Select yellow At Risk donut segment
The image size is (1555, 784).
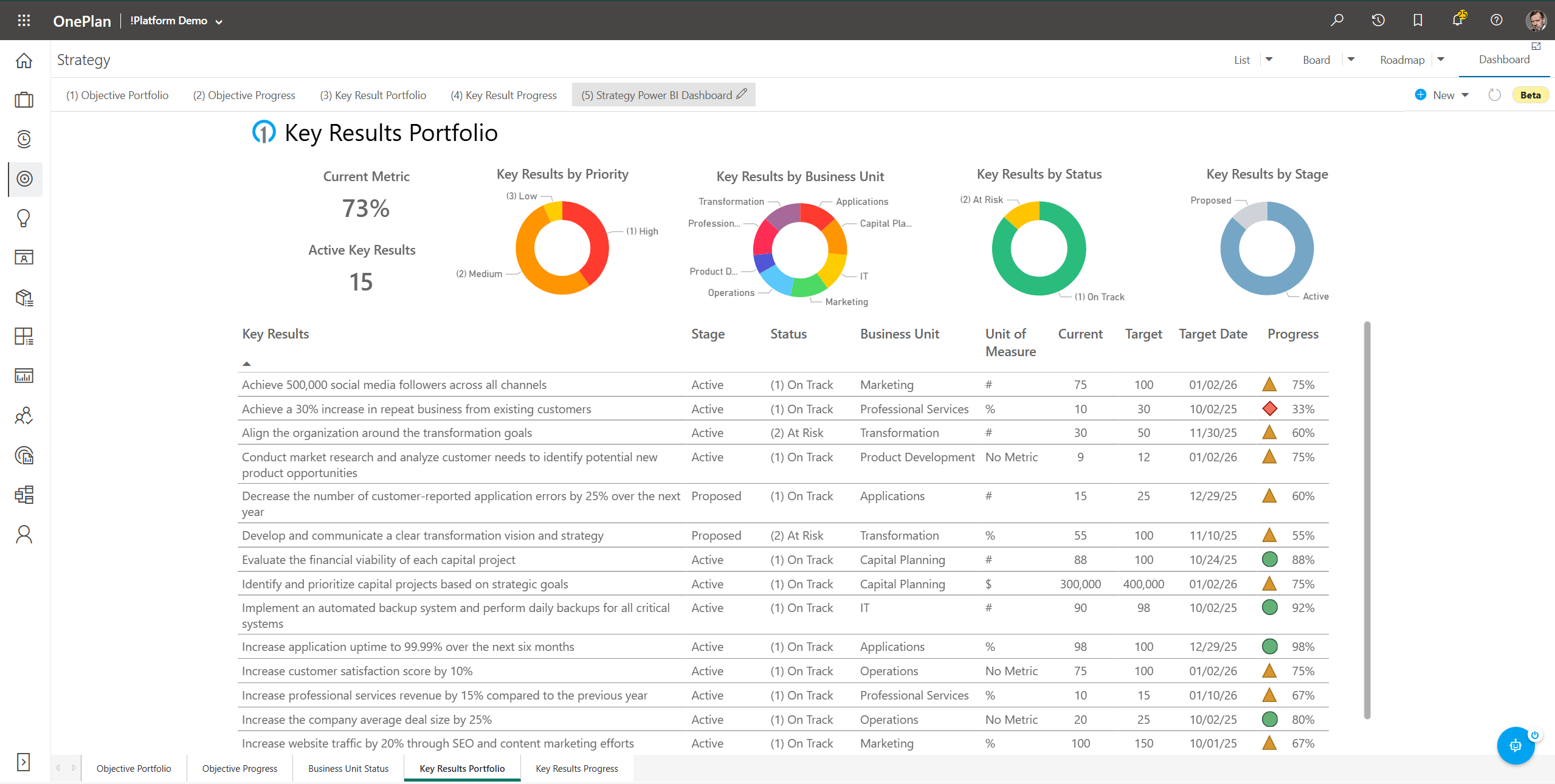tap(1022, 213)
